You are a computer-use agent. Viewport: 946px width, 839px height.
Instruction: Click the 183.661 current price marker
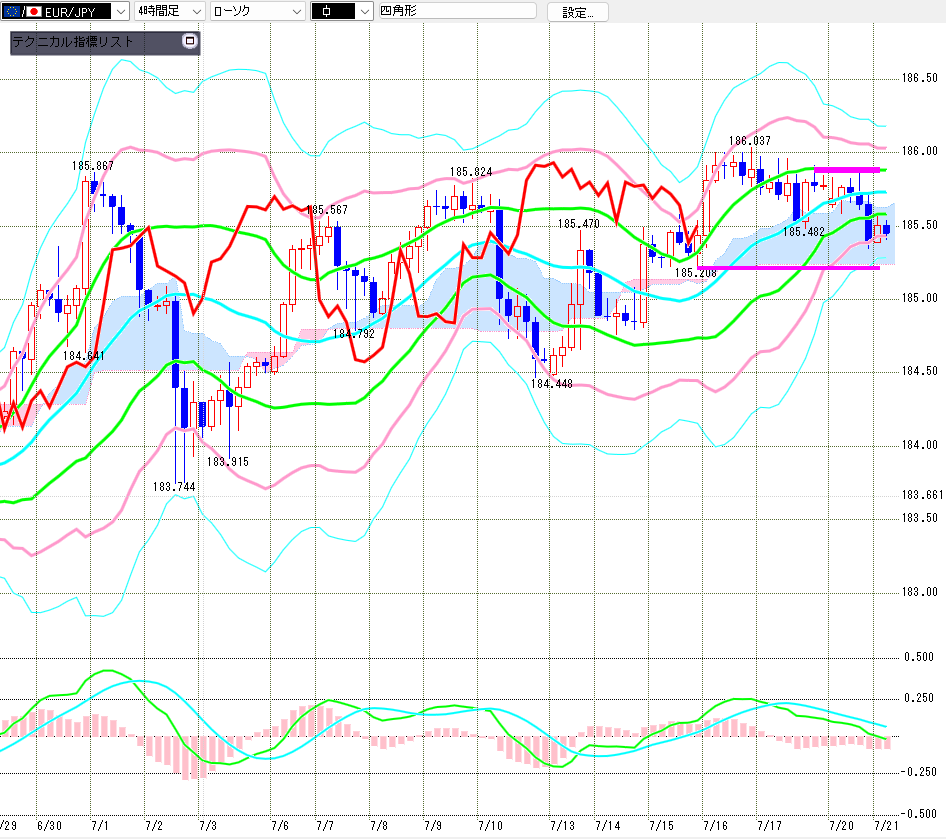tap(922, 495)
